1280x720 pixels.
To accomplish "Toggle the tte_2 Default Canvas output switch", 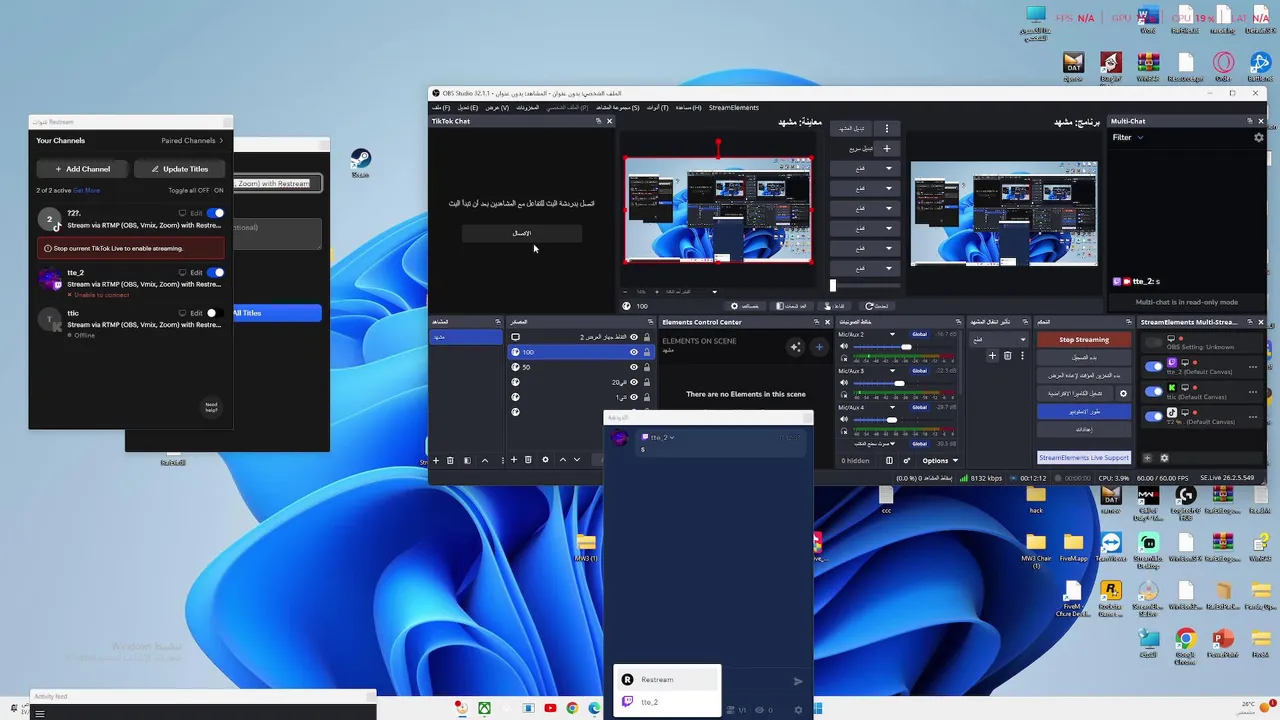I will pos(1154,366).
